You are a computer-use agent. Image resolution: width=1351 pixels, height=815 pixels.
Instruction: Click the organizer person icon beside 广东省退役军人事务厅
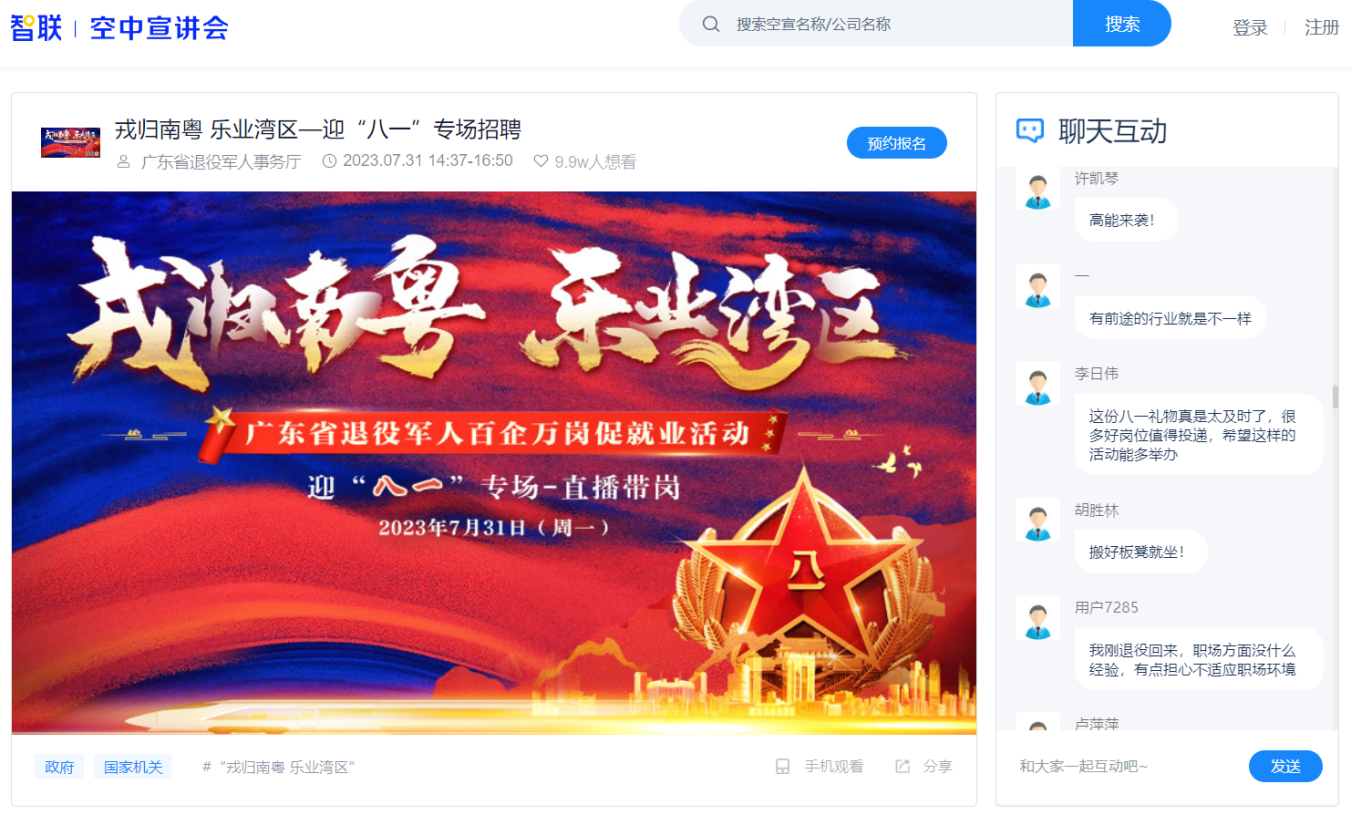coord(124,162)
